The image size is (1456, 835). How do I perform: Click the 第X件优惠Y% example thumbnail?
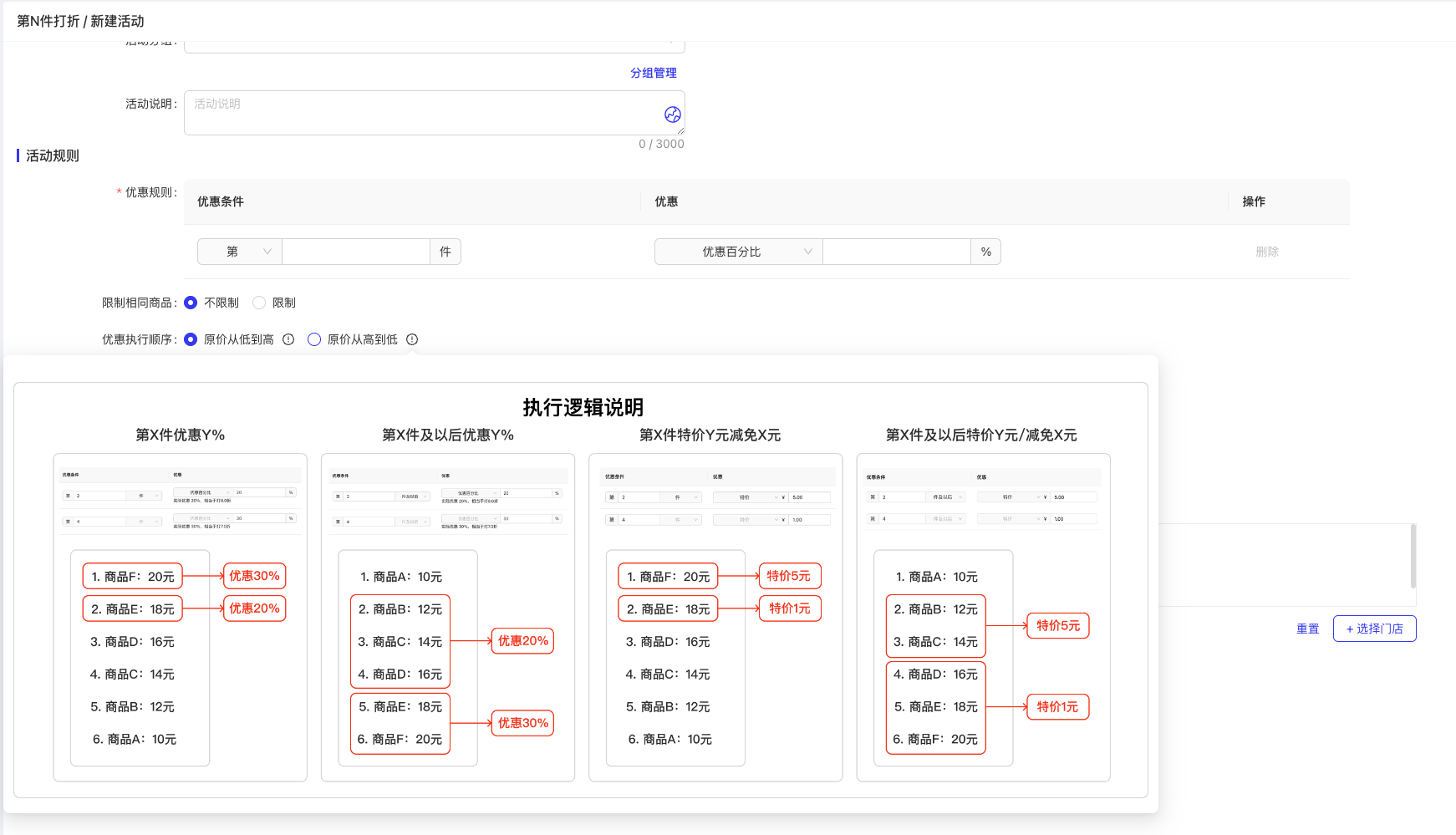pyautogui.click(x=180, y=617)
